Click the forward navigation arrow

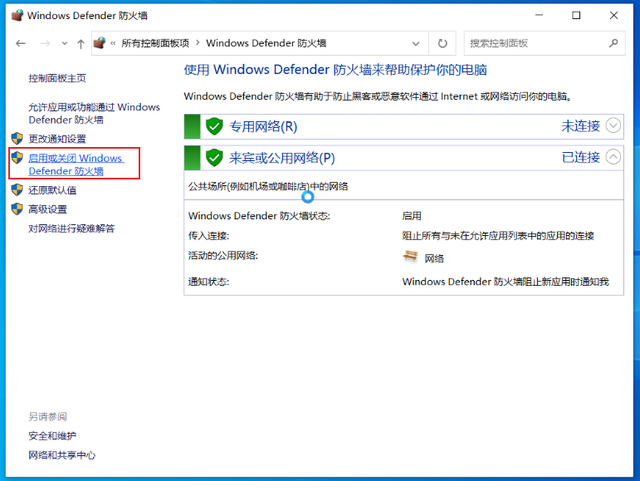tap(45, 43)
